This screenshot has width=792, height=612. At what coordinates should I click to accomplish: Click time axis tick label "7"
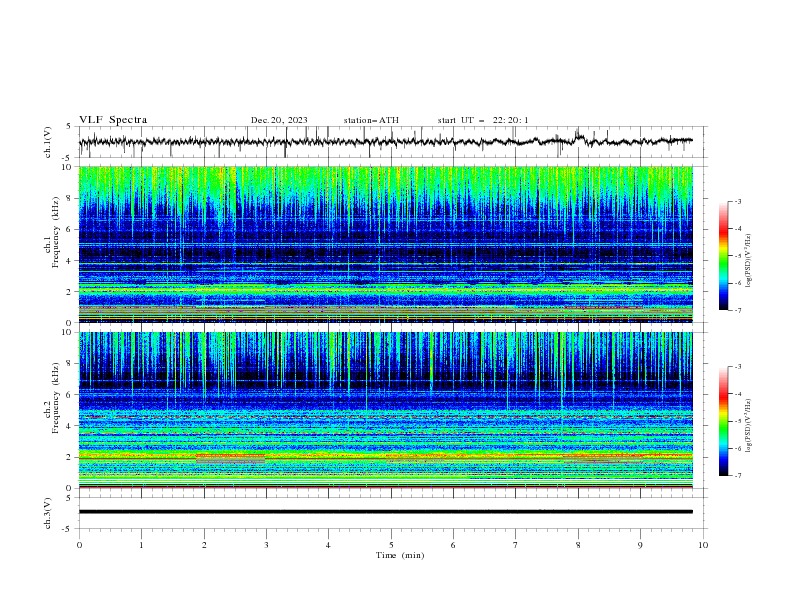click(516, 545)
